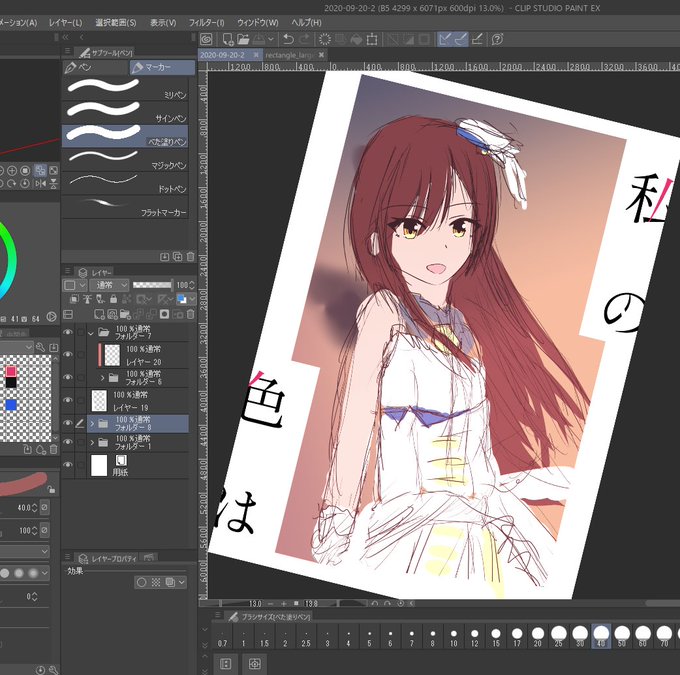
Task: Hide Folder 1 with its eye icon
Action: click(68, 442)
